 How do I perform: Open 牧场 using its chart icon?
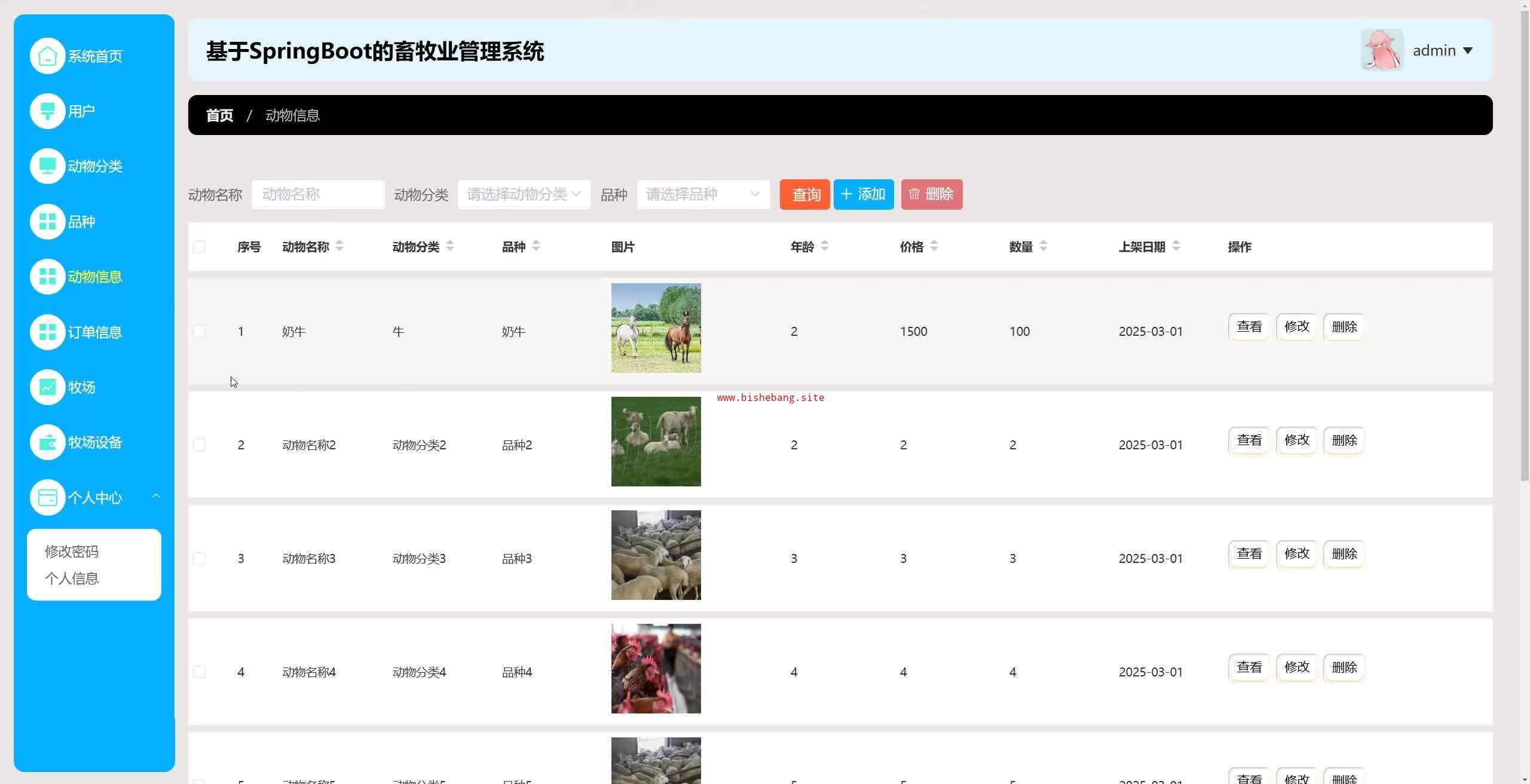[47, 387]
